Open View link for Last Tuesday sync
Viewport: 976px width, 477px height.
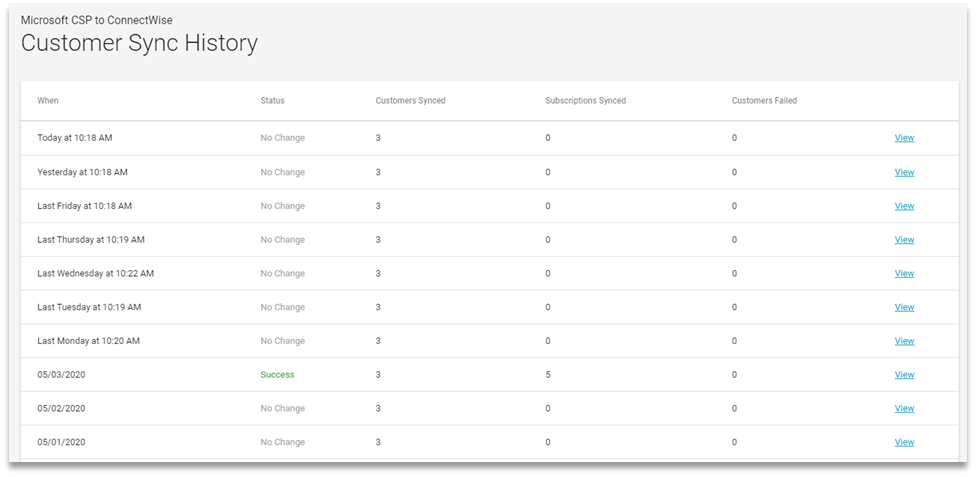point(904,306)
